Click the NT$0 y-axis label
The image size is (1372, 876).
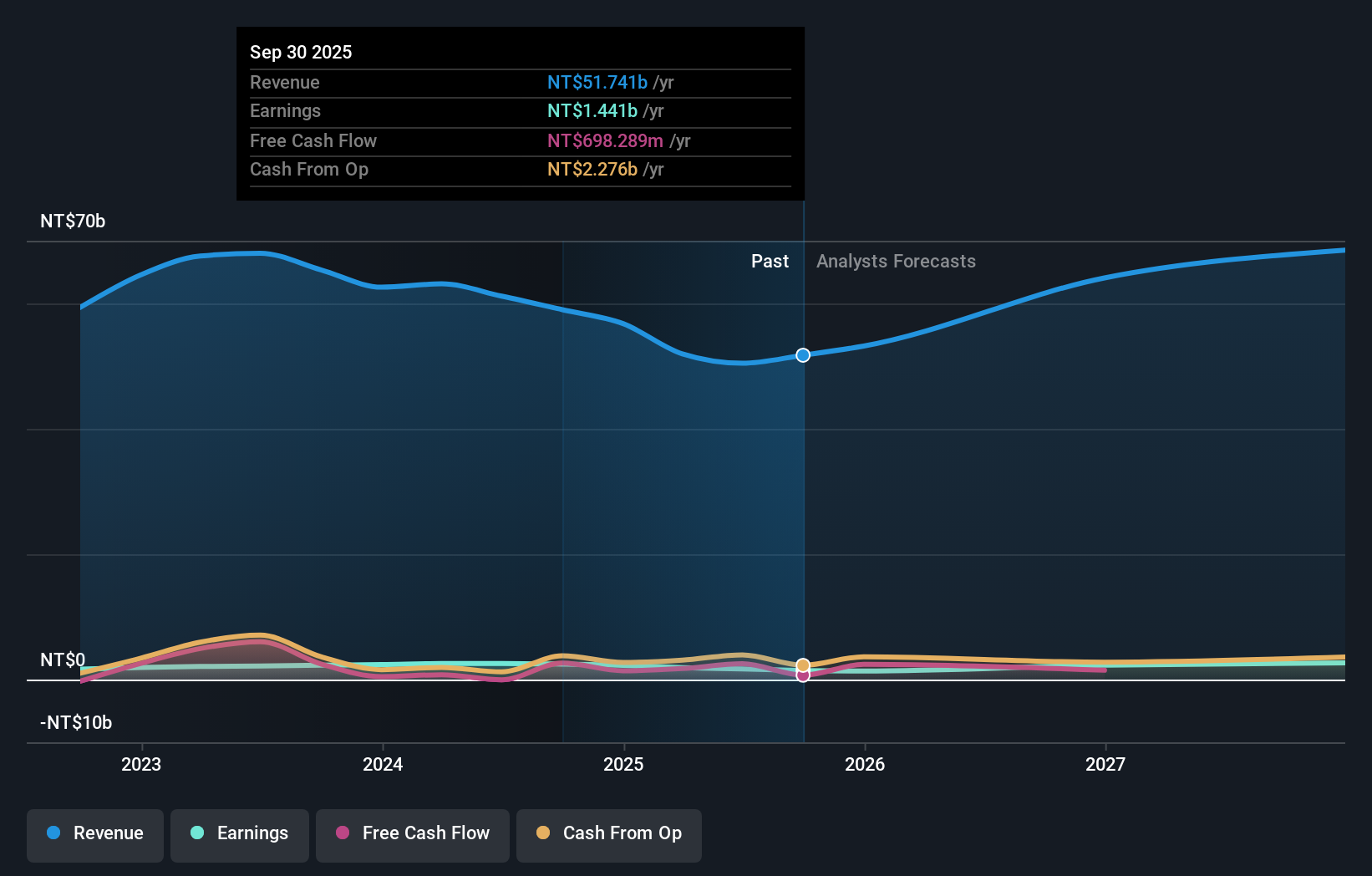tap(63, 660)
